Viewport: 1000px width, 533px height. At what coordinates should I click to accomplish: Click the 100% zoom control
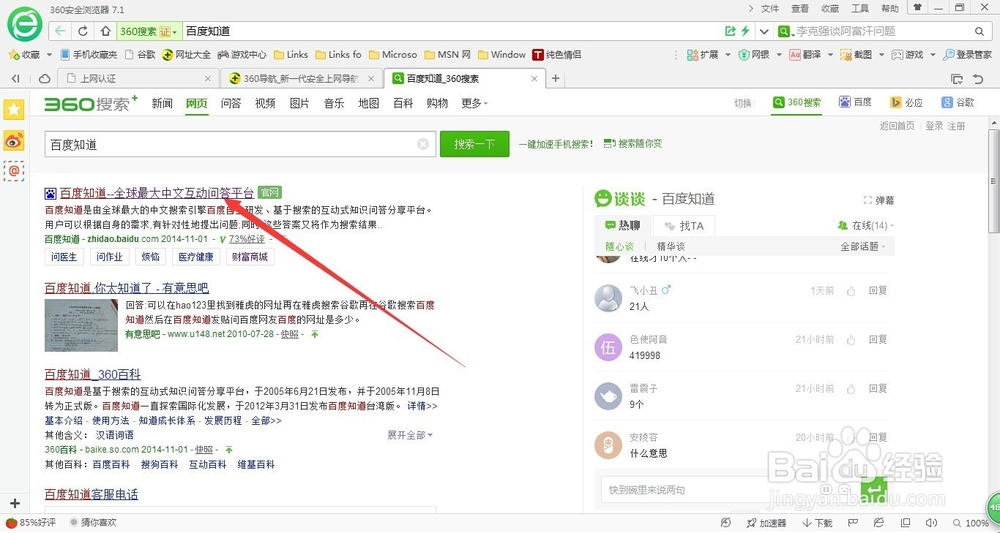click(x=971, y=523)
